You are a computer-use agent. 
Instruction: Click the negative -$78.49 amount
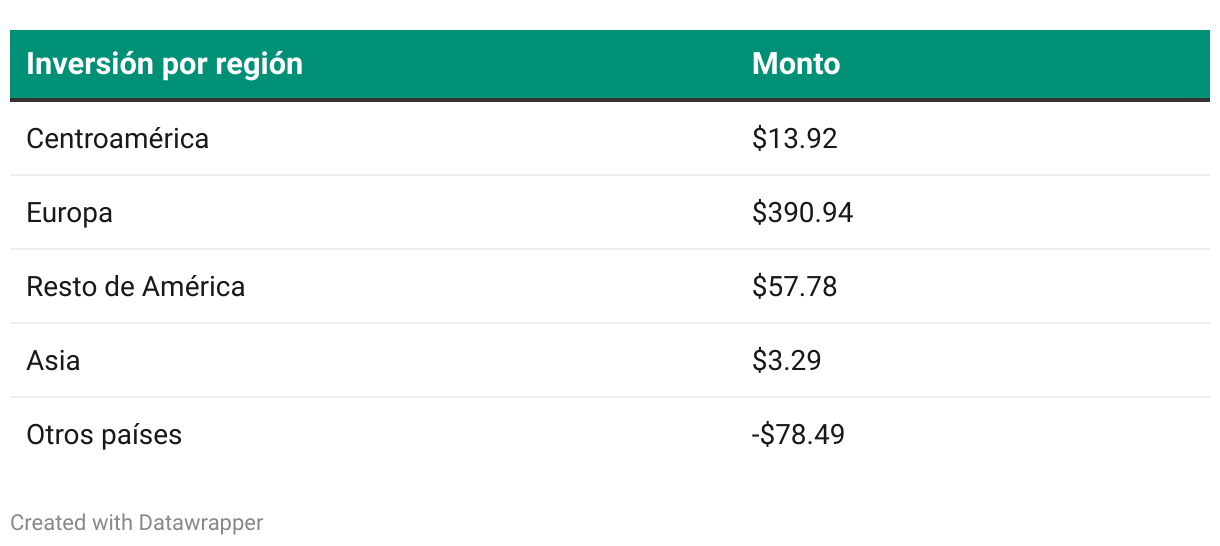tap(797, 435)
